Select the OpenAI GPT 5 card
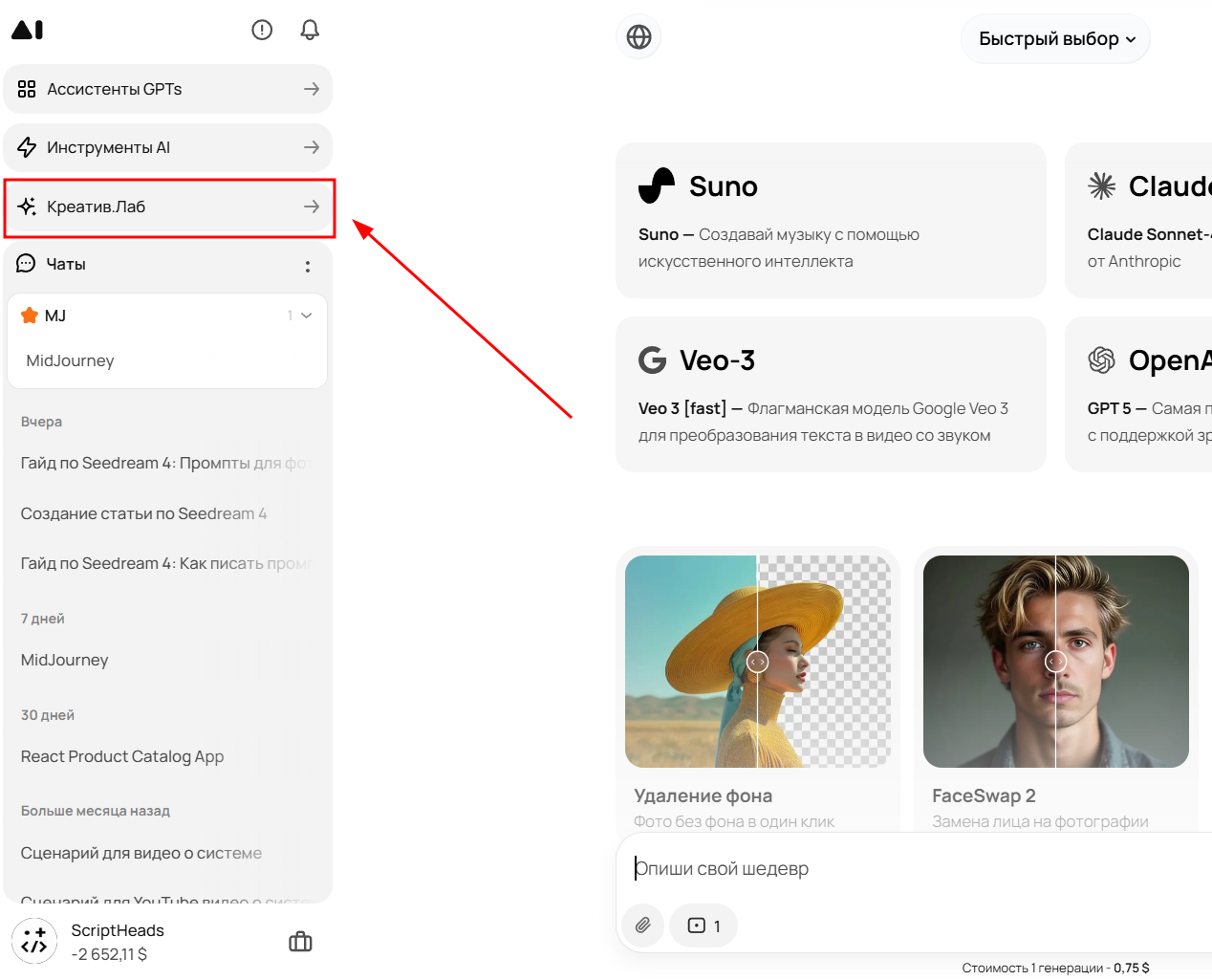 coord(1138,394)
